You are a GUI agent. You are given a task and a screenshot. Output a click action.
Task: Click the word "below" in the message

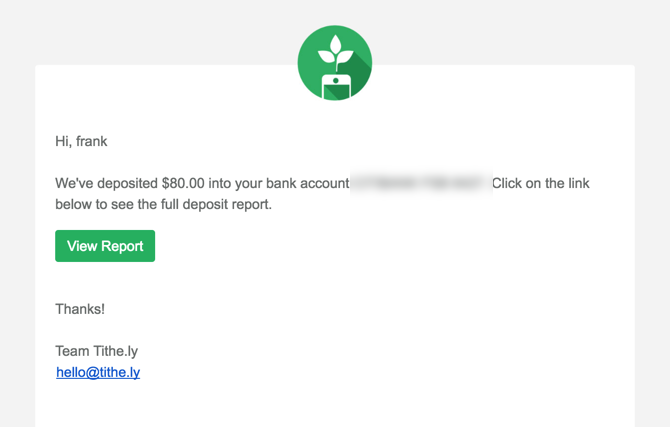click(x=74, y=204)
